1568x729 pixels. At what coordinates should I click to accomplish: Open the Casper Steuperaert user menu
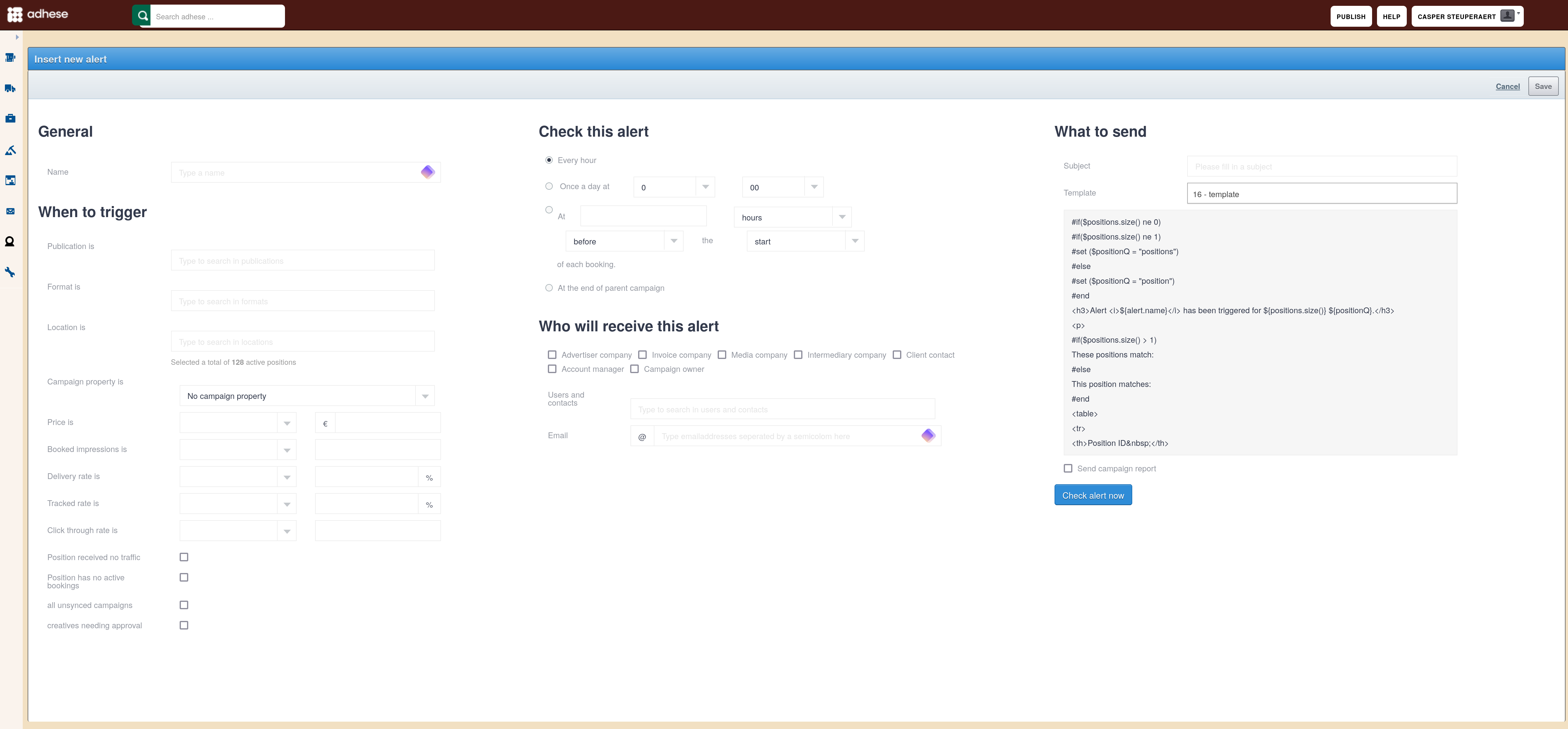coord(1467,17)
